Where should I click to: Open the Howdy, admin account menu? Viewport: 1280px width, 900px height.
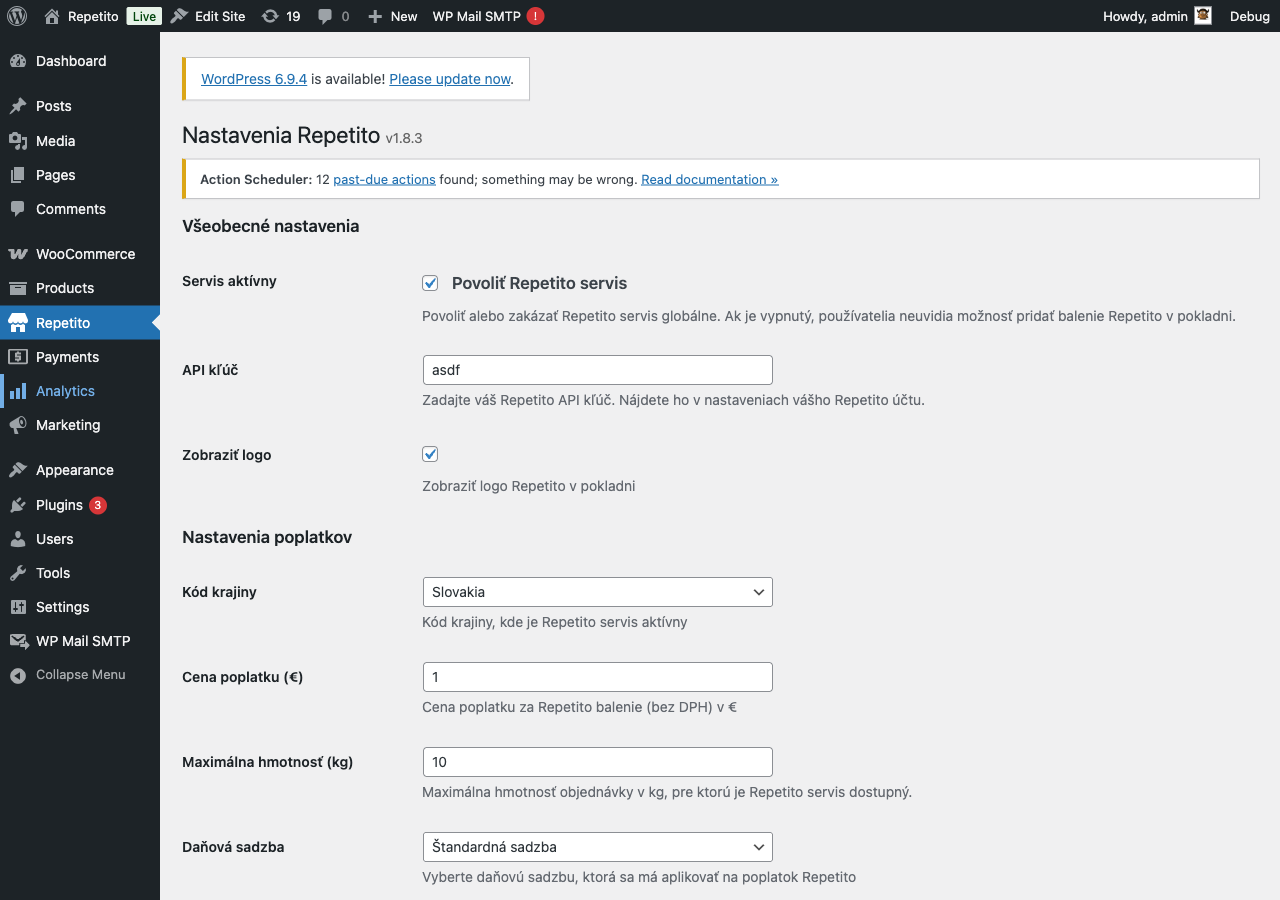tap(1150, 15)
